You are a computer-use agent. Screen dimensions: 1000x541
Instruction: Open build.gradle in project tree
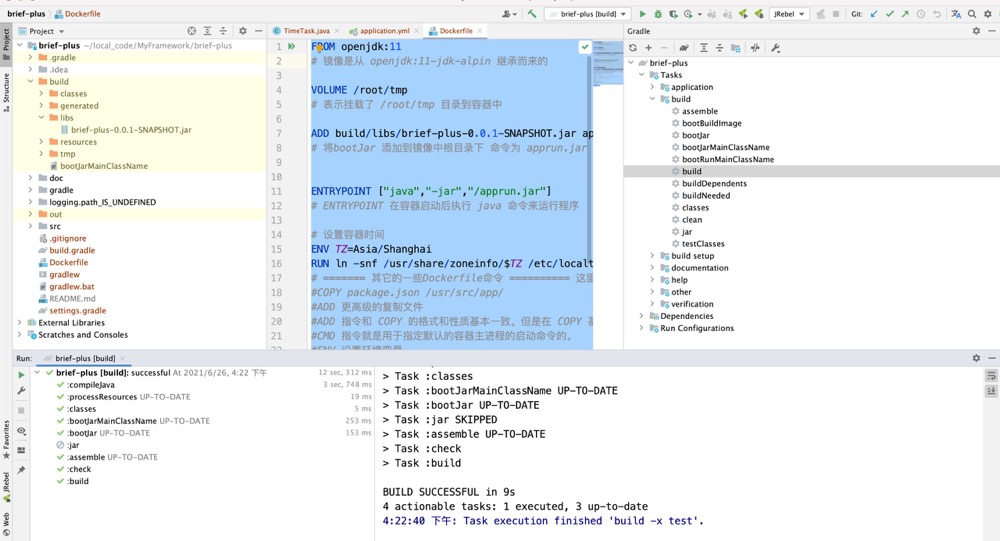72,250
